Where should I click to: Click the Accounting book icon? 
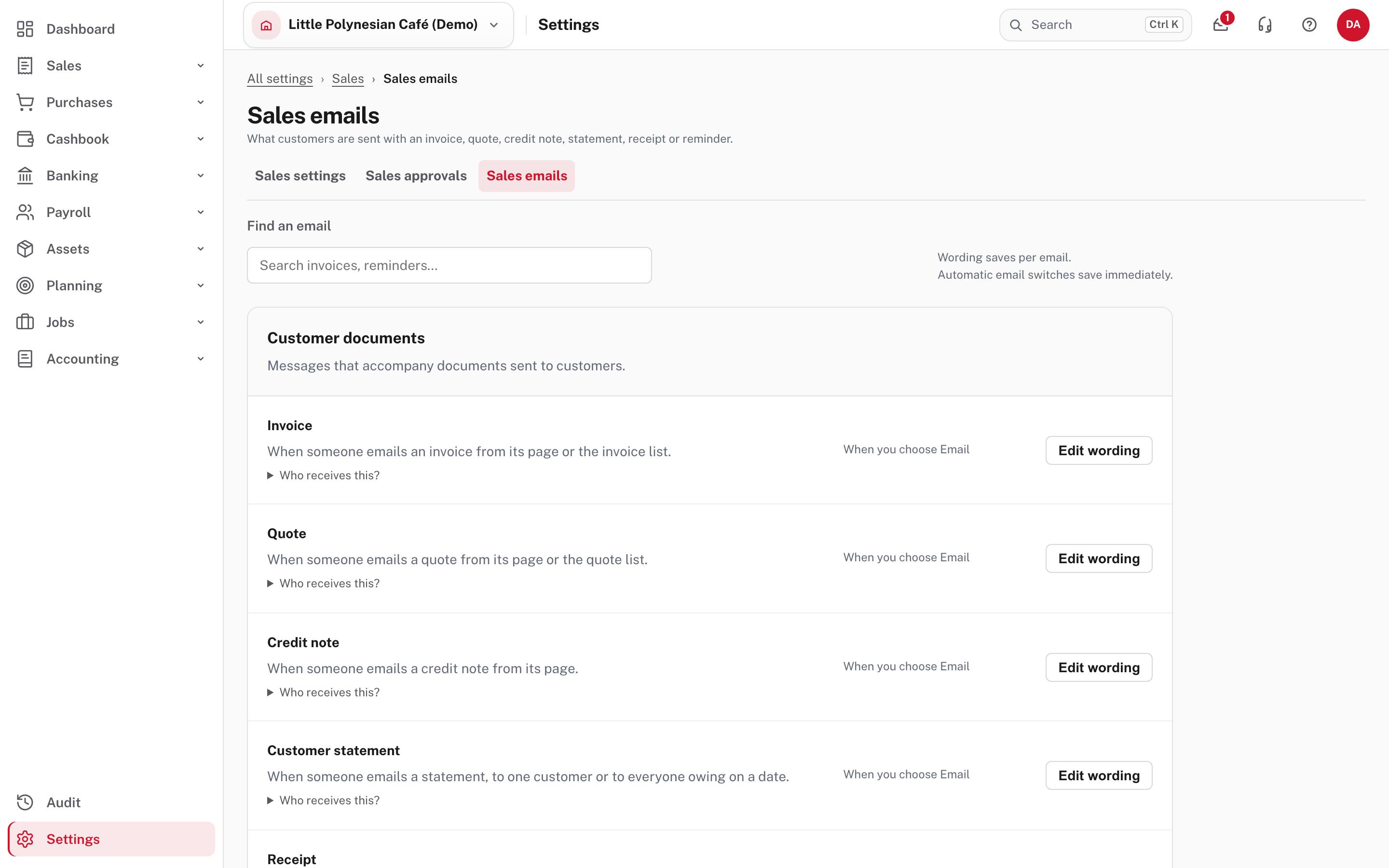[x=25, y=359]
